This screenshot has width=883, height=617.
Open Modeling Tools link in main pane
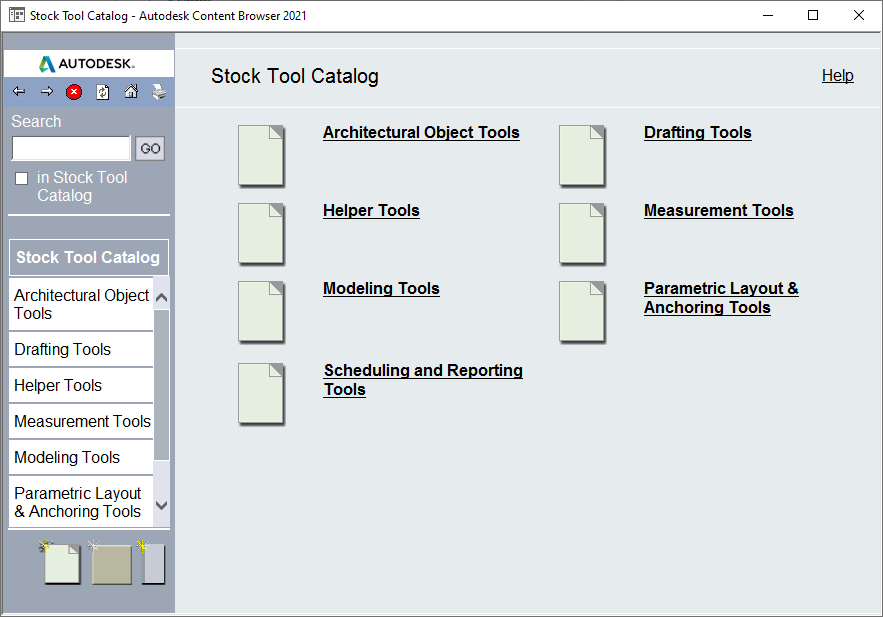pos(381,288)
